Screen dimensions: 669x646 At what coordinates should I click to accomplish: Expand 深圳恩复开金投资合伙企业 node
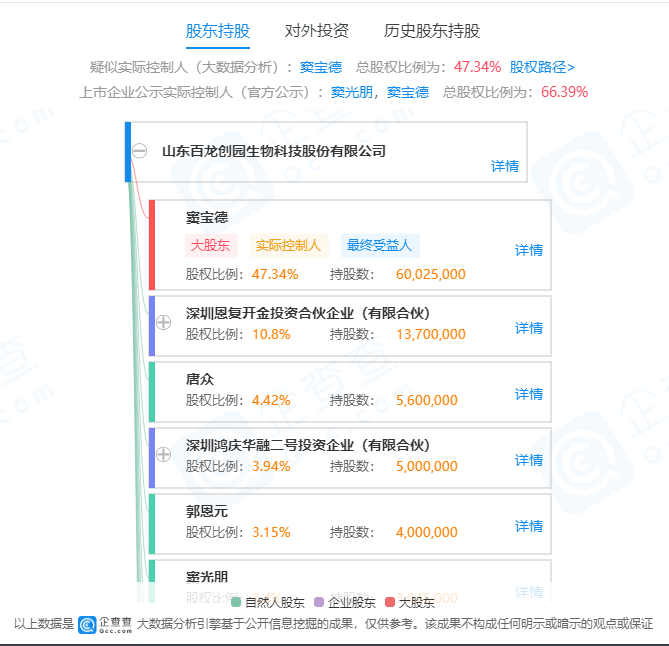point(163,322)
